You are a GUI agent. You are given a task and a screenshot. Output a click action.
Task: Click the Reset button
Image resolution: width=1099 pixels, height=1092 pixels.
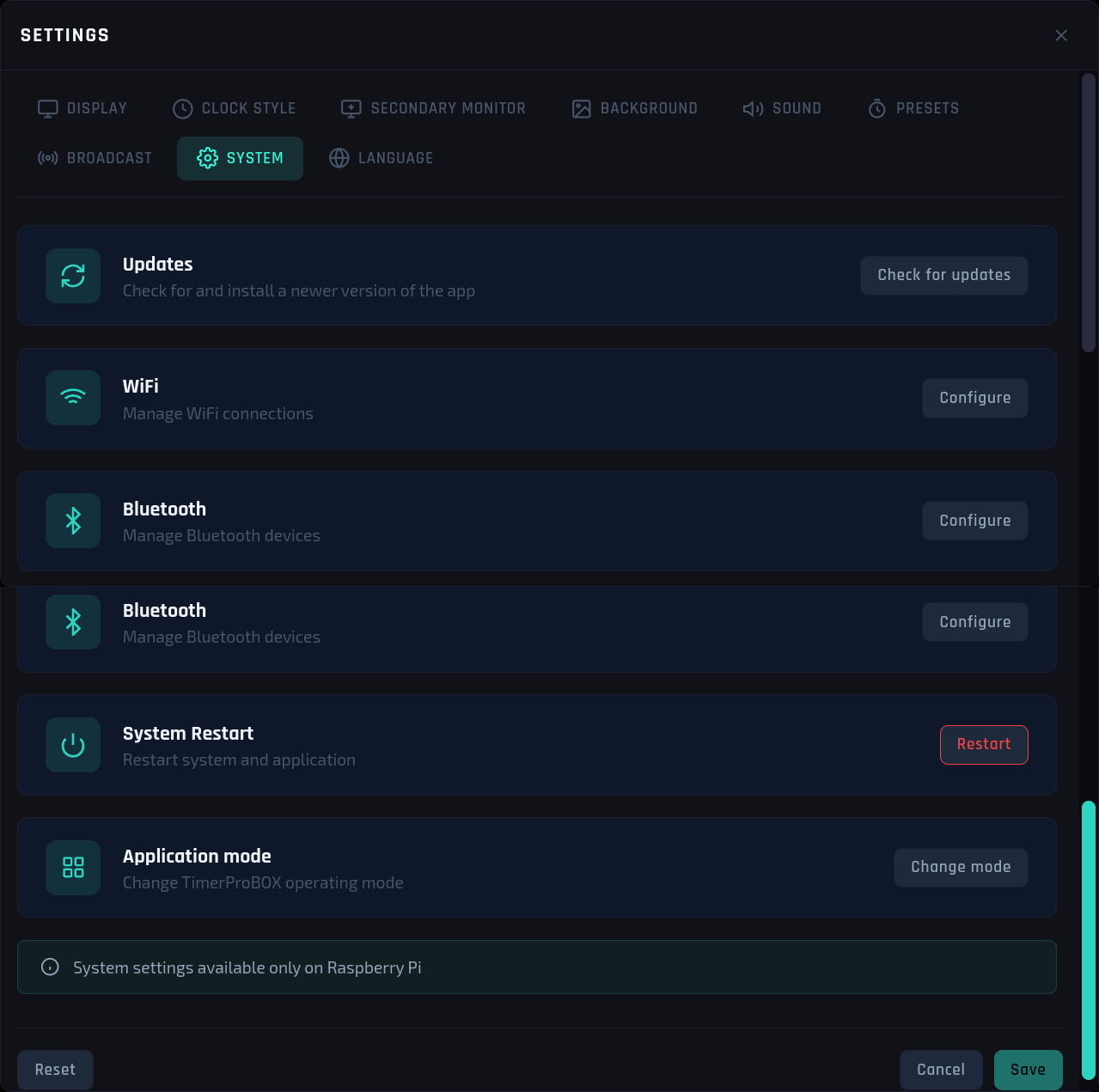tap(55, 1070)
